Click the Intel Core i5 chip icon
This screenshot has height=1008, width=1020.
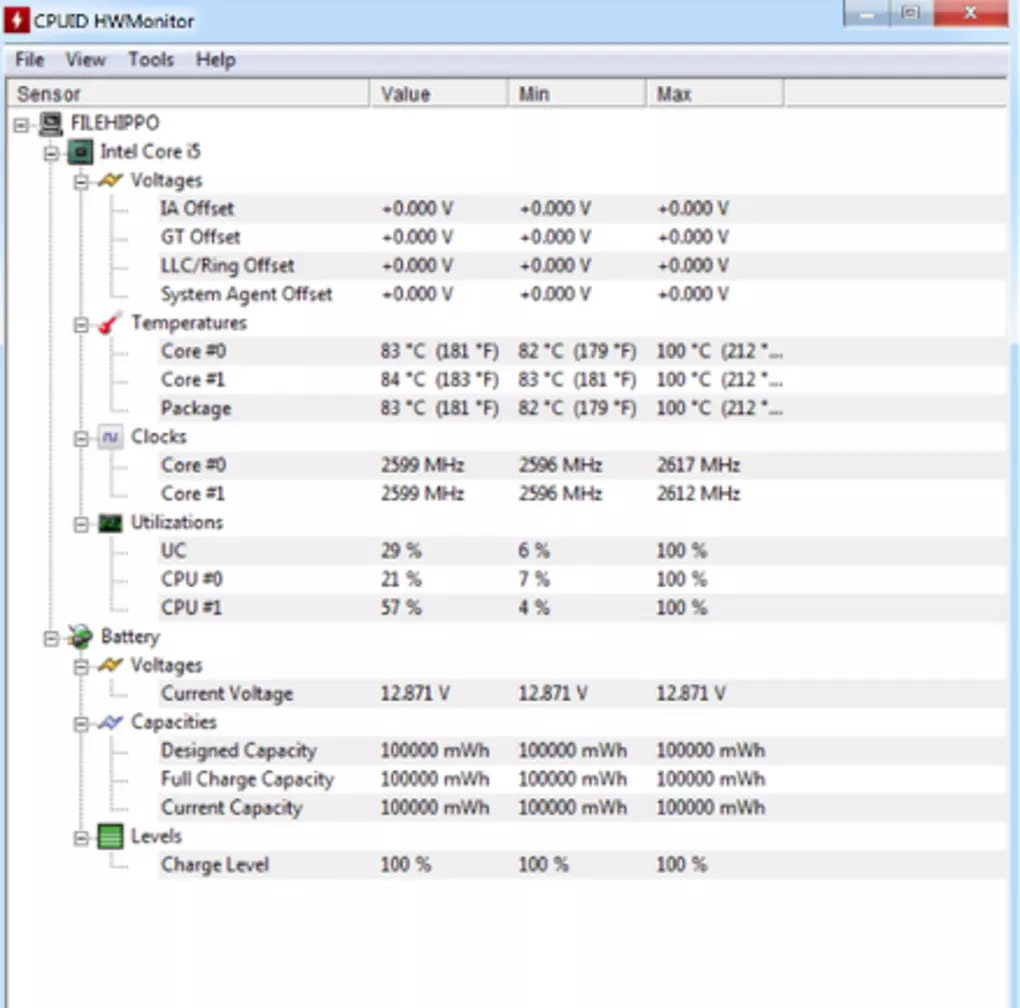point(81,152)
